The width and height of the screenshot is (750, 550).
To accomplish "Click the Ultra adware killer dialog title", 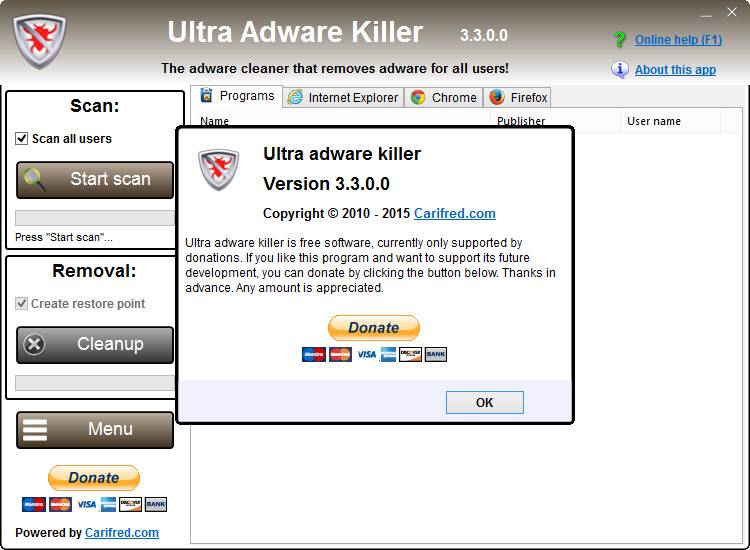I will point(342,154).
